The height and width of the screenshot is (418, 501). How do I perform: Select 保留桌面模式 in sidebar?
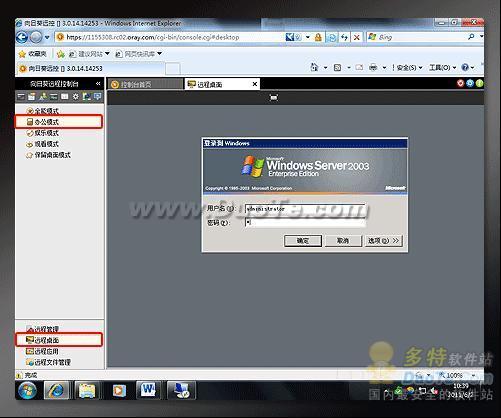[x=48, y=155]
